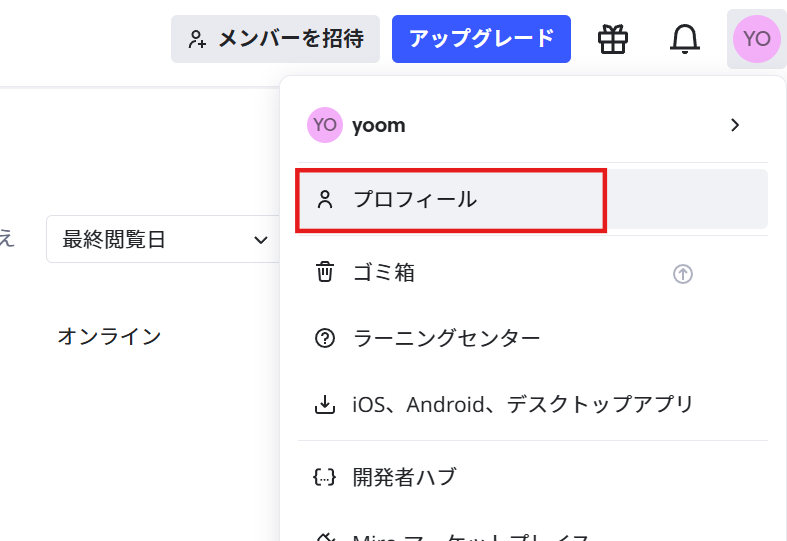Choose ゴミ箱 menu entry
Image resolution: width=787 pixels, height=541 pixels.
click(x=384, y=272)
